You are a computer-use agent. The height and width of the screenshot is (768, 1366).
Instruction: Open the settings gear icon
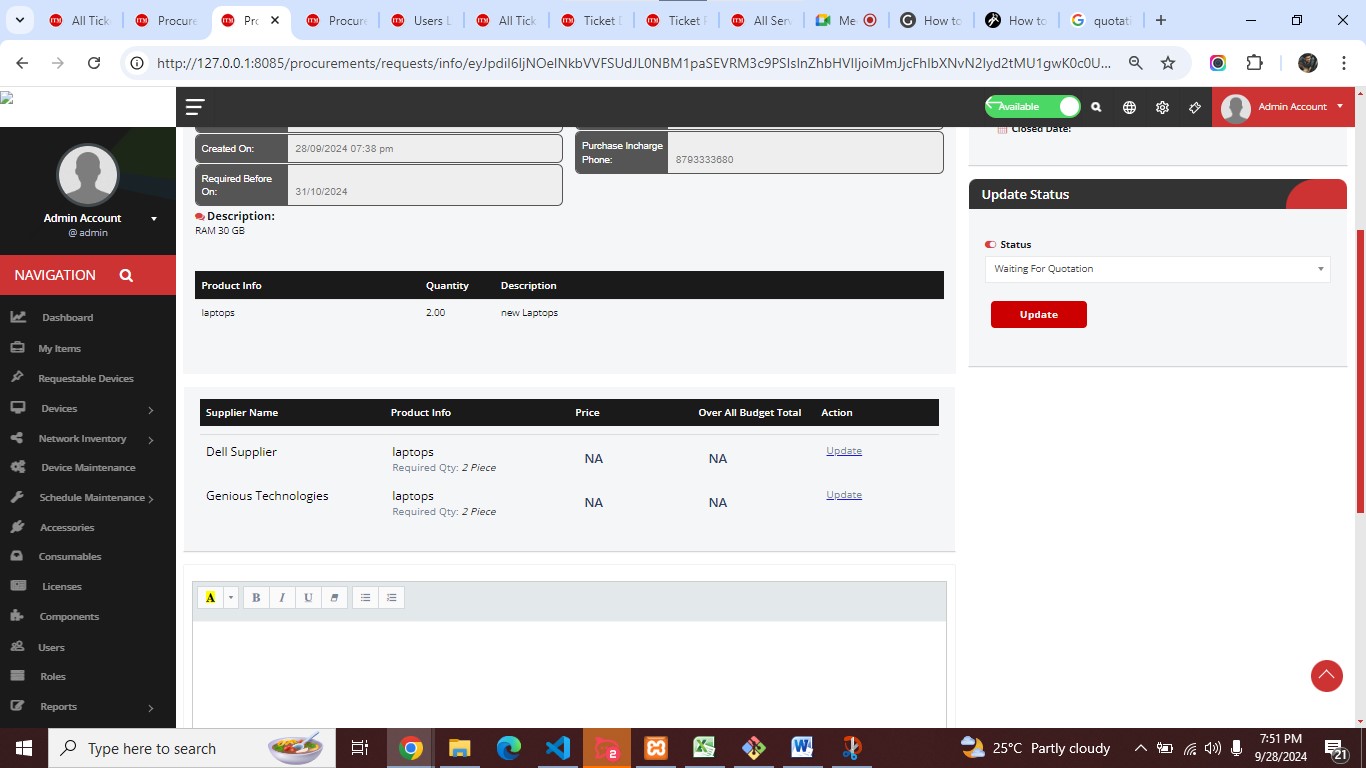(1162, 106)
